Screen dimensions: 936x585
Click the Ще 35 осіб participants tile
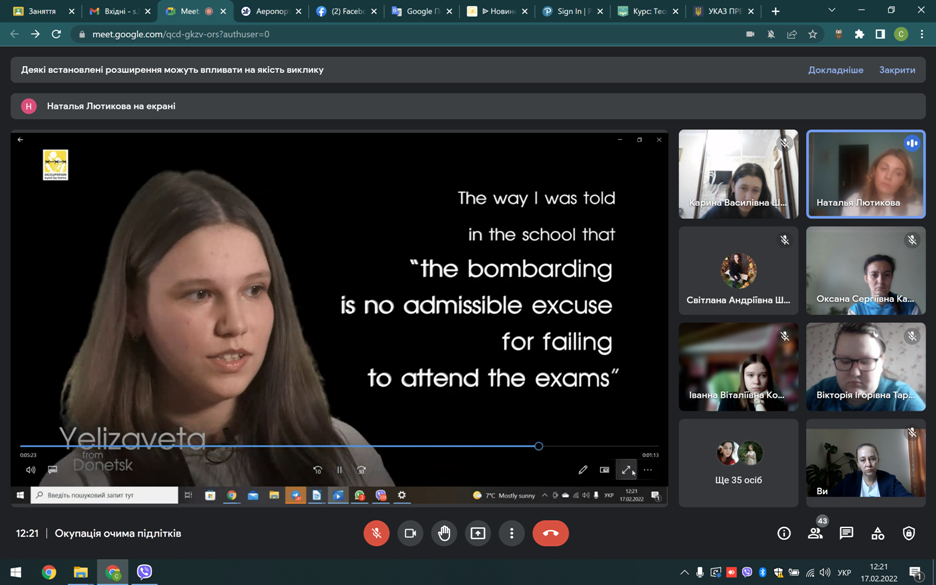[x=738, y=462]
